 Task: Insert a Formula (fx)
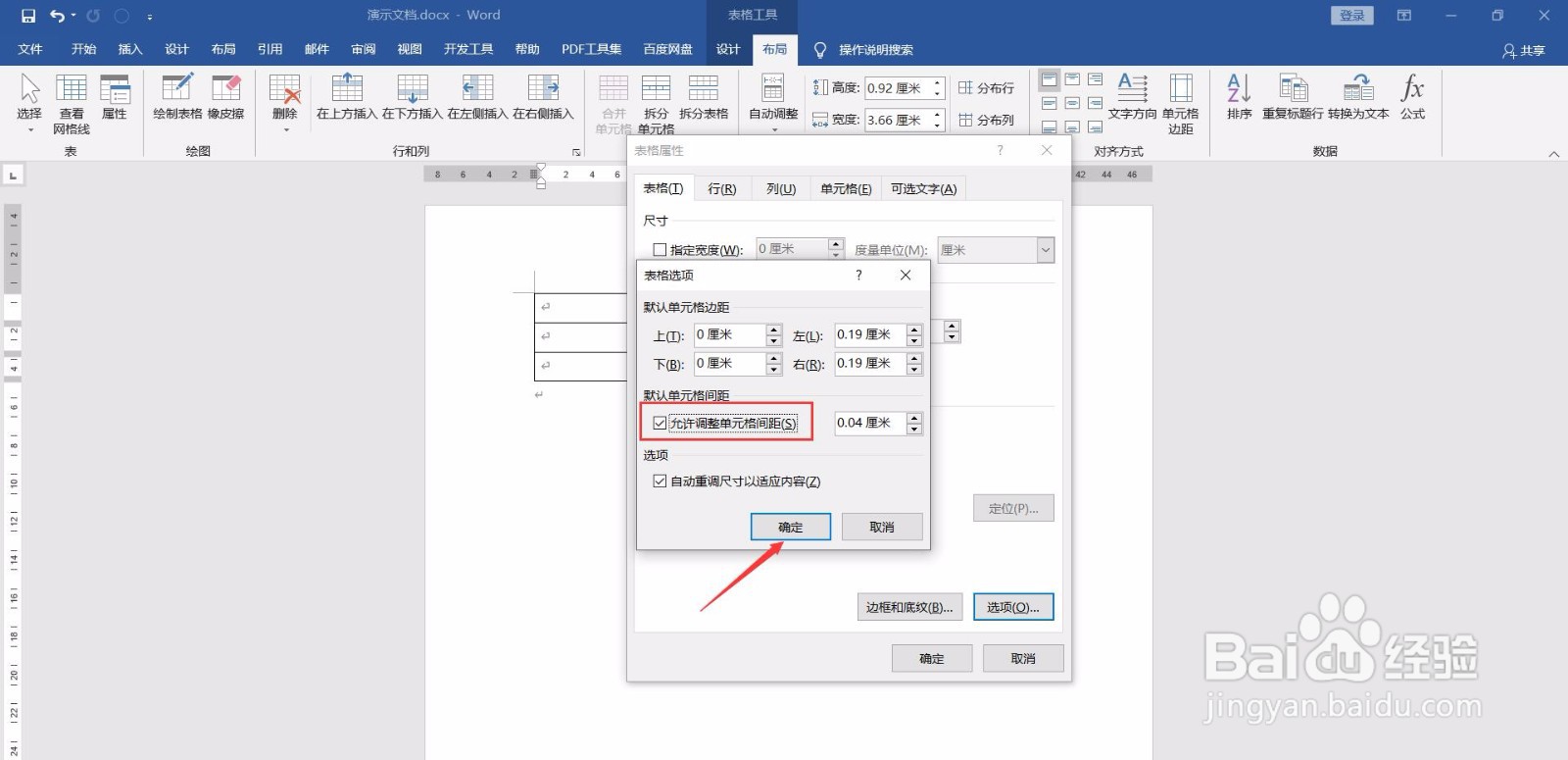[1412, 97]
